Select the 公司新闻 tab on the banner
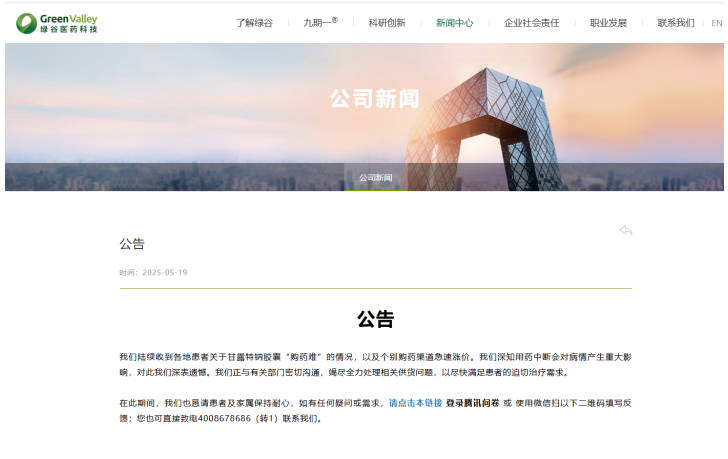This screenshot has height=459, width=728. (376, 177)
